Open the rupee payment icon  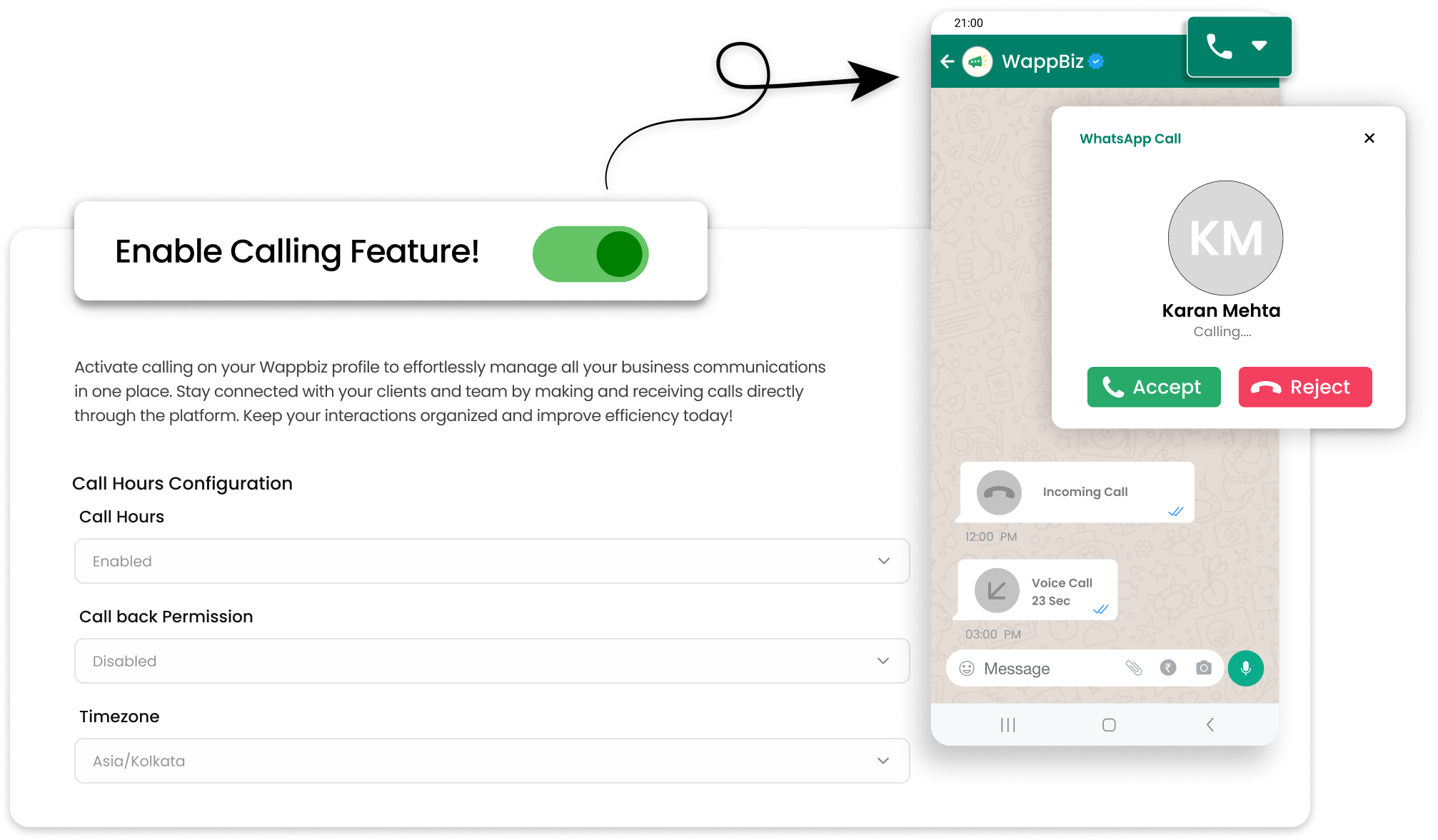click(x=1168, y=668)
